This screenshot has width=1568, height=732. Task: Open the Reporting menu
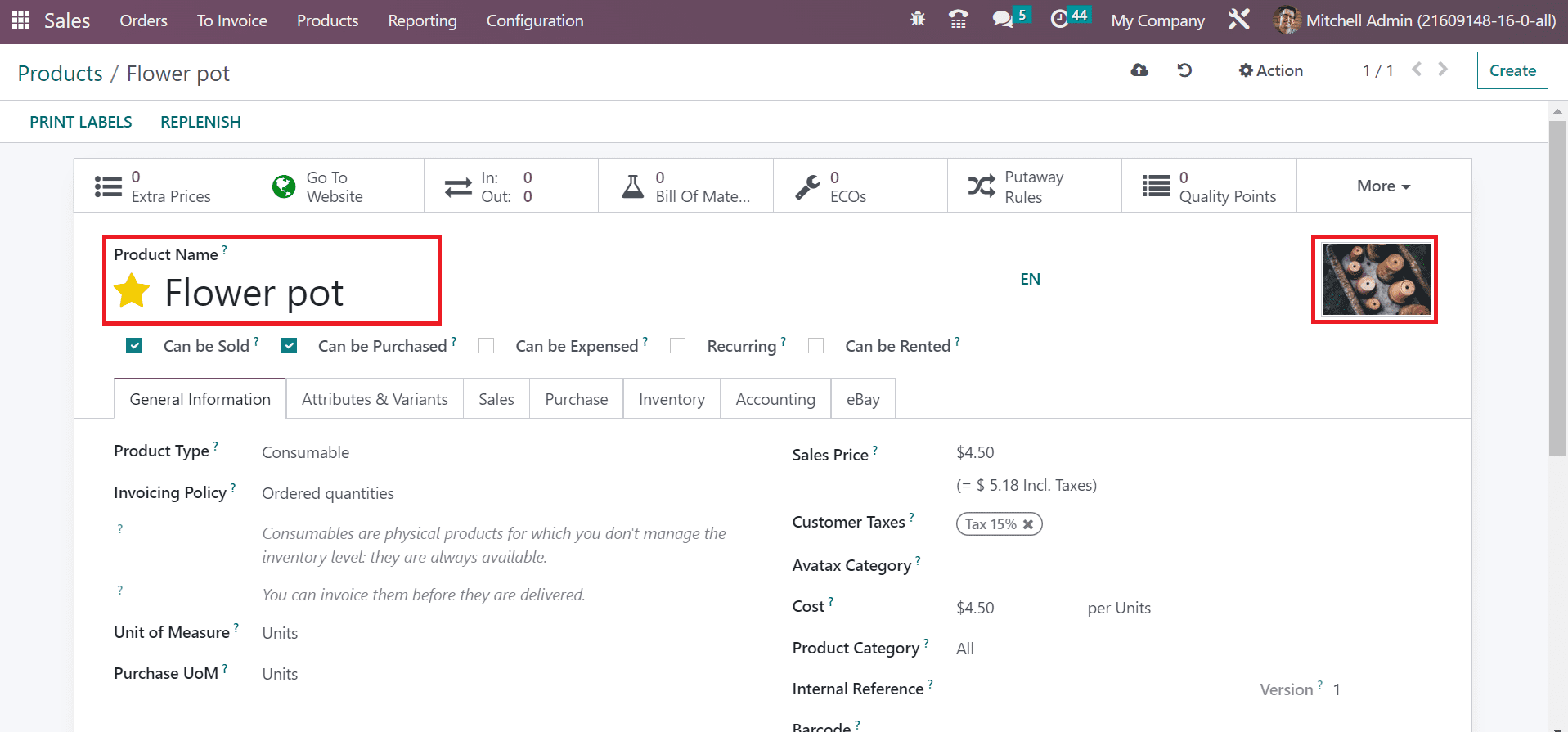pyautogui.click(x=422, y=20)
